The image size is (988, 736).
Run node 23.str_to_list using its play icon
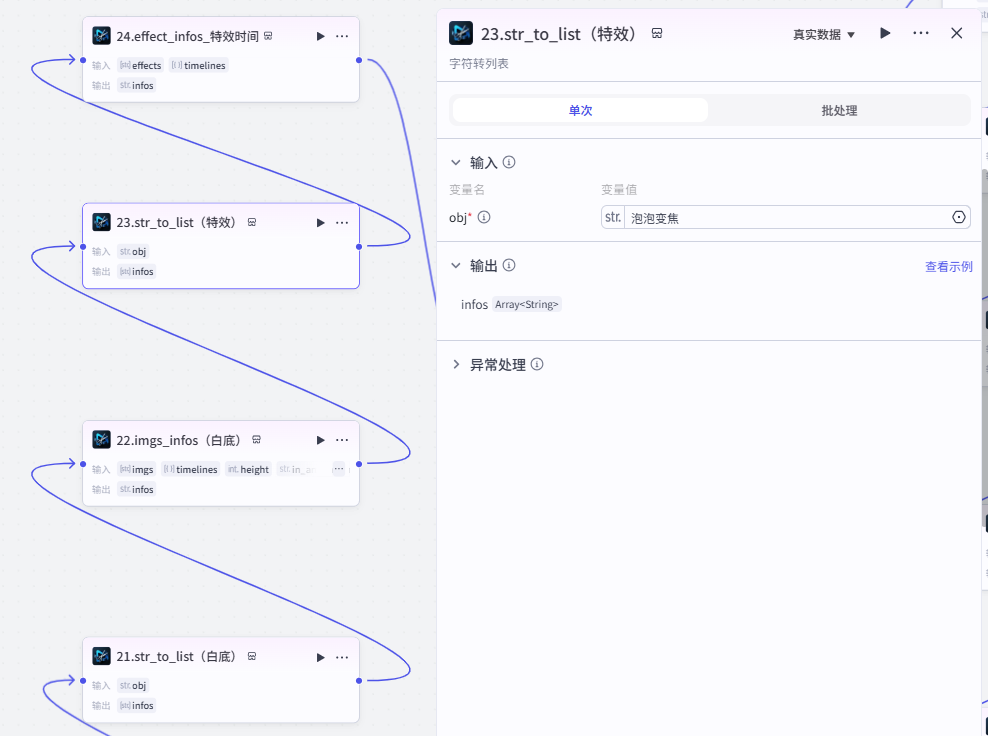320,222
